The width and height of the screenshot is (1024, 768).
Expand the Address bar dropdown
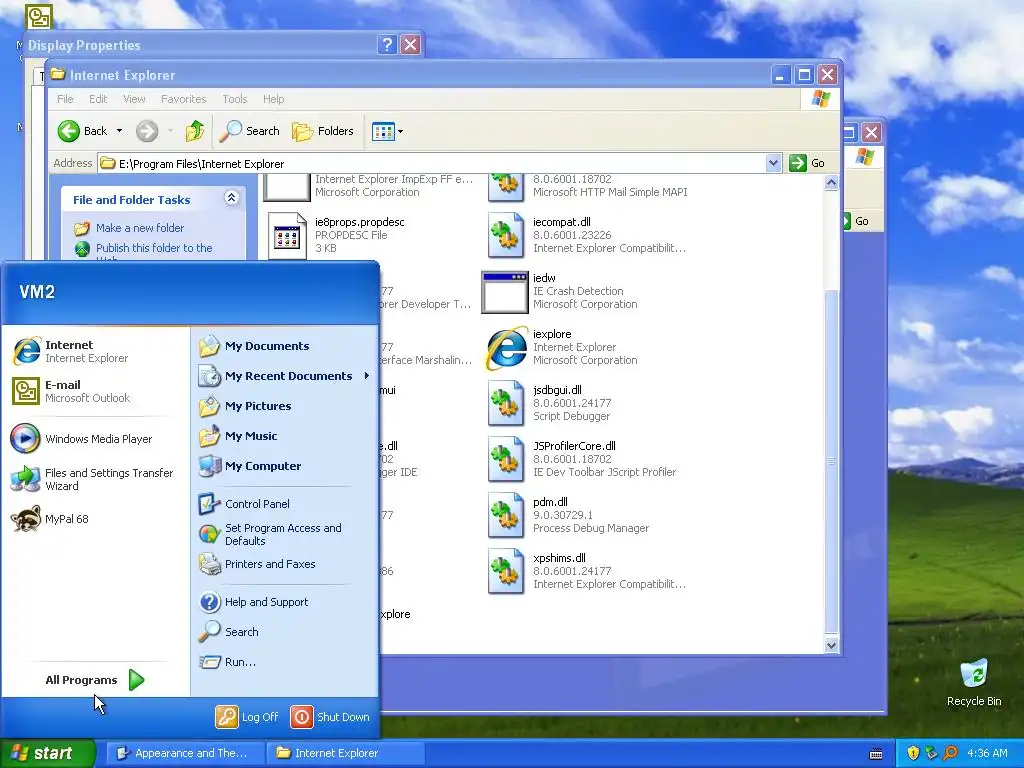tap(773, 163)
